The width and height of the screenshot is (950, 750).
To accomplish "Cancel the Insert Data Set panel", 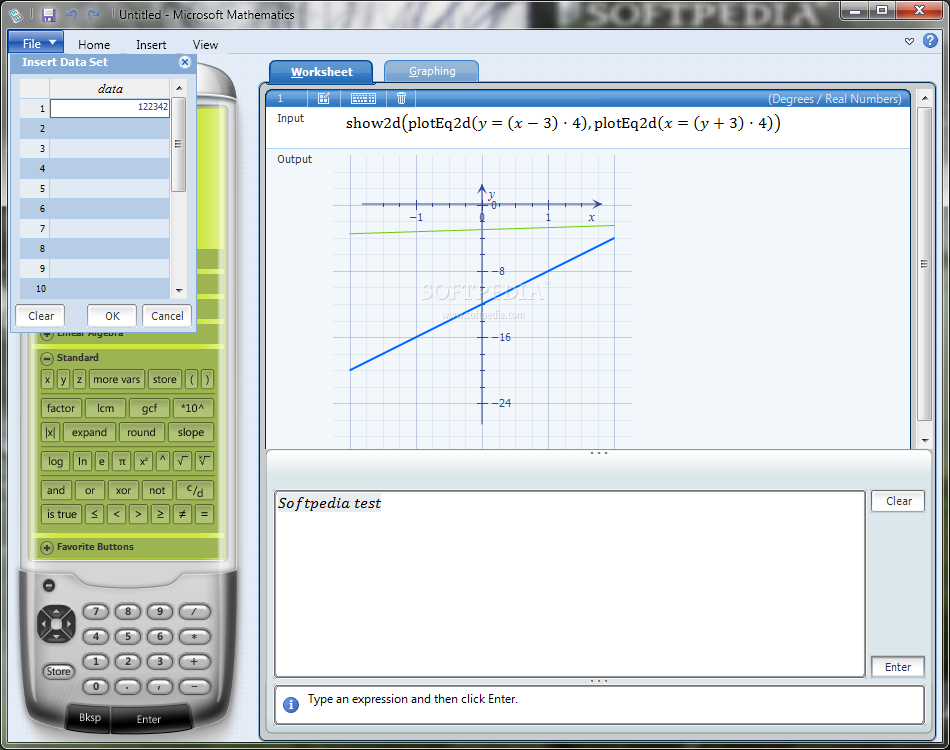I will click(167, 316).
